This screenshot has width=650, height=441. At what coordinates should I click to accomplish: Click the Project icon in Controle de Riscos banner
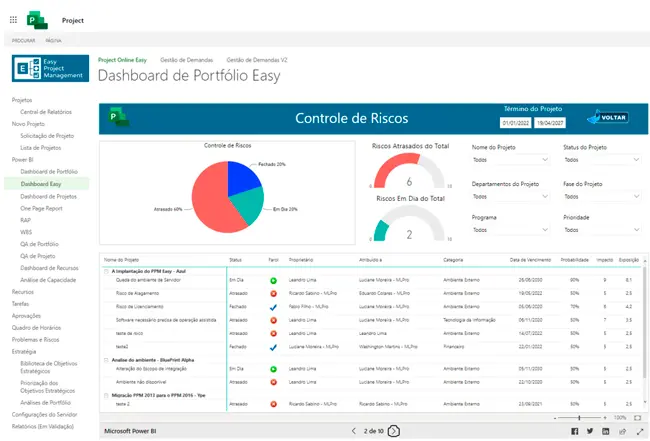tap(119, 117)
